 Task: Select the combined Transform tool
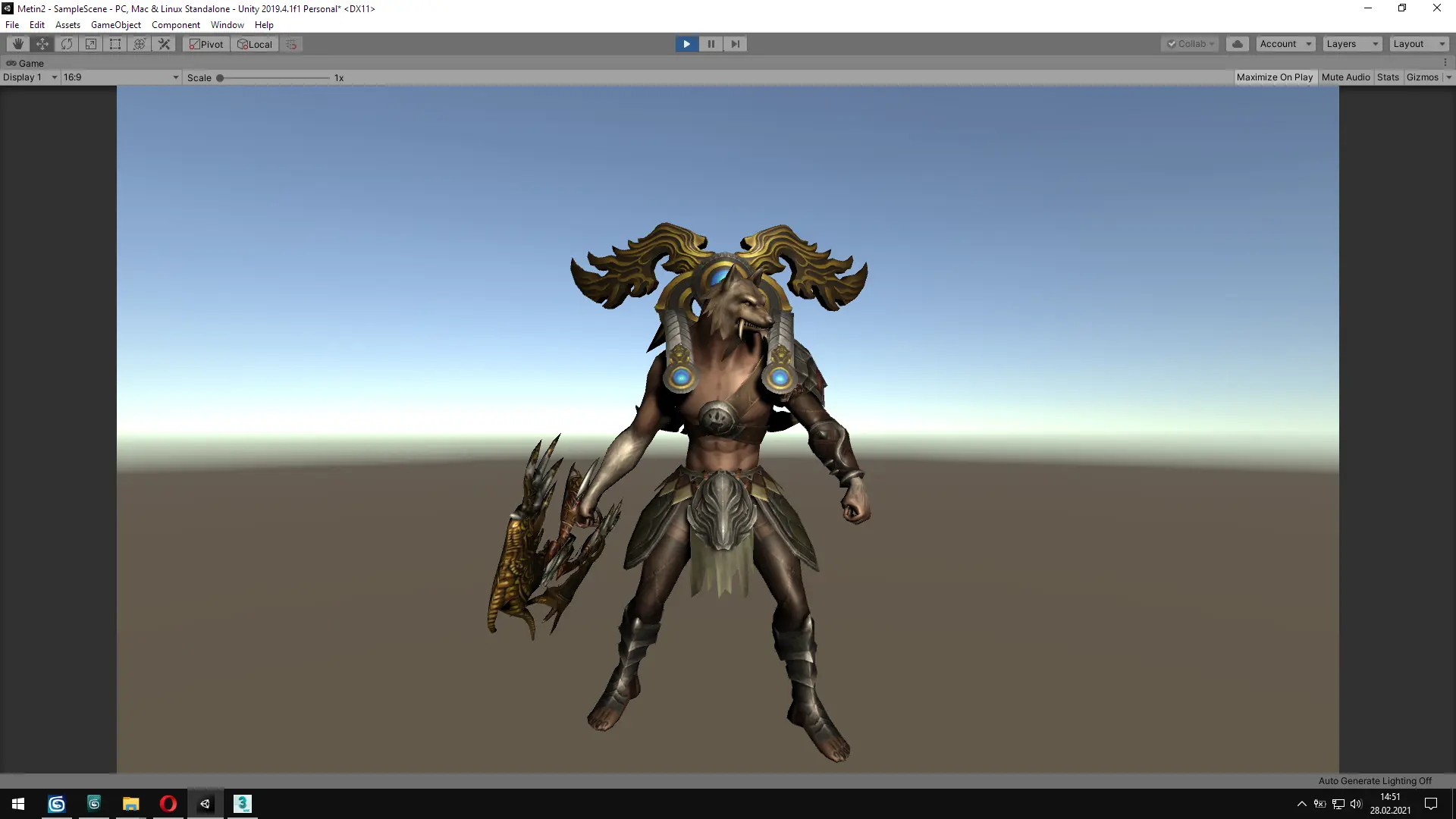pyautogui.click(x=140, y=44)
